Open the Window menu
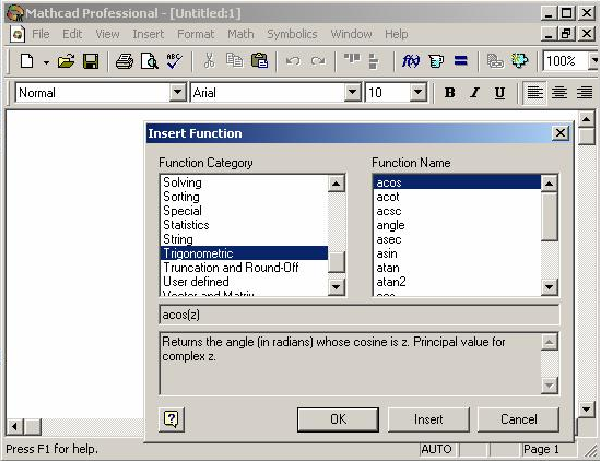Image resolution: width=600 pixels, height=461 pixels. (x=351, y=34)
